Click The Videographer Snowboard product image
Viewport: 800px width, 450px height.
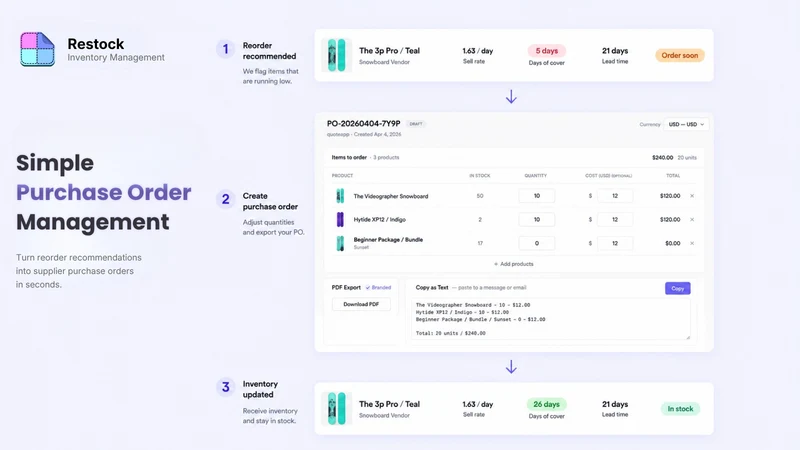pyautogui.click(x=340, y=196)
